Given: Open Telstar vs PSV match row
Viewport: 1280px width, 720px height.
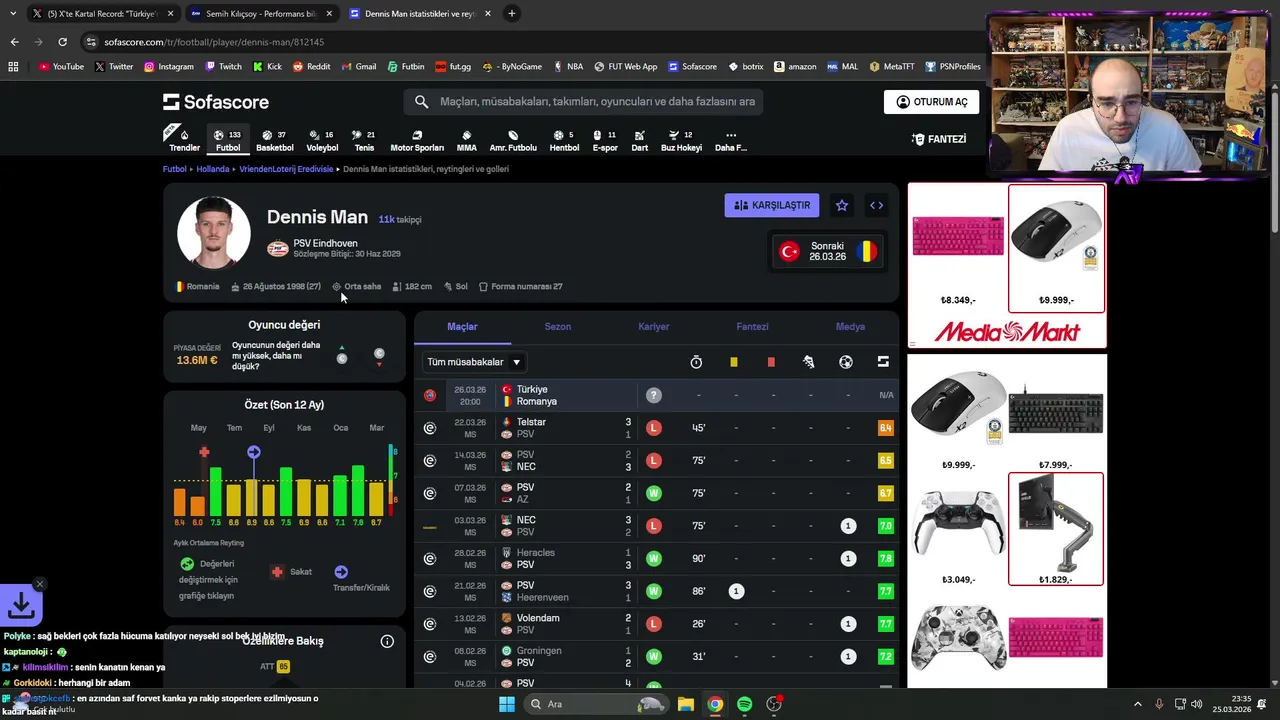Looking at the screenshot, I should (656, 428).
